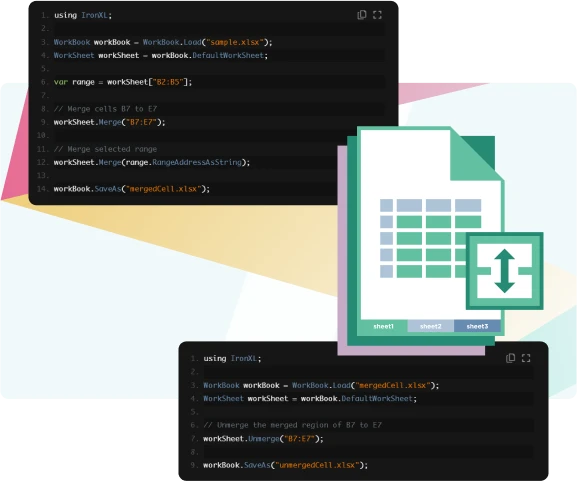This screenshot has height=481, width=577.
Task: Switch to the sheet2 tab
Action: (x=431, y=326)
